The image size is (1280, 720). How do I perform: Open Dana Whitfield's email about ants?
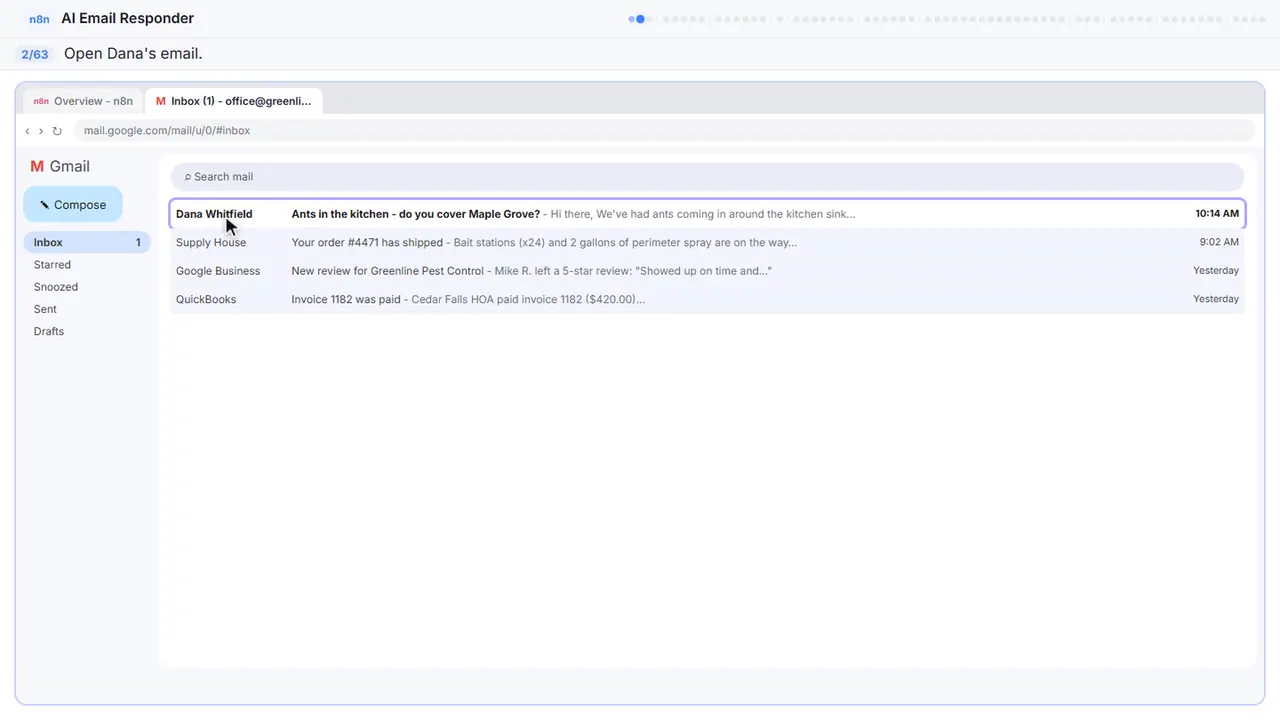pos(707,214)
